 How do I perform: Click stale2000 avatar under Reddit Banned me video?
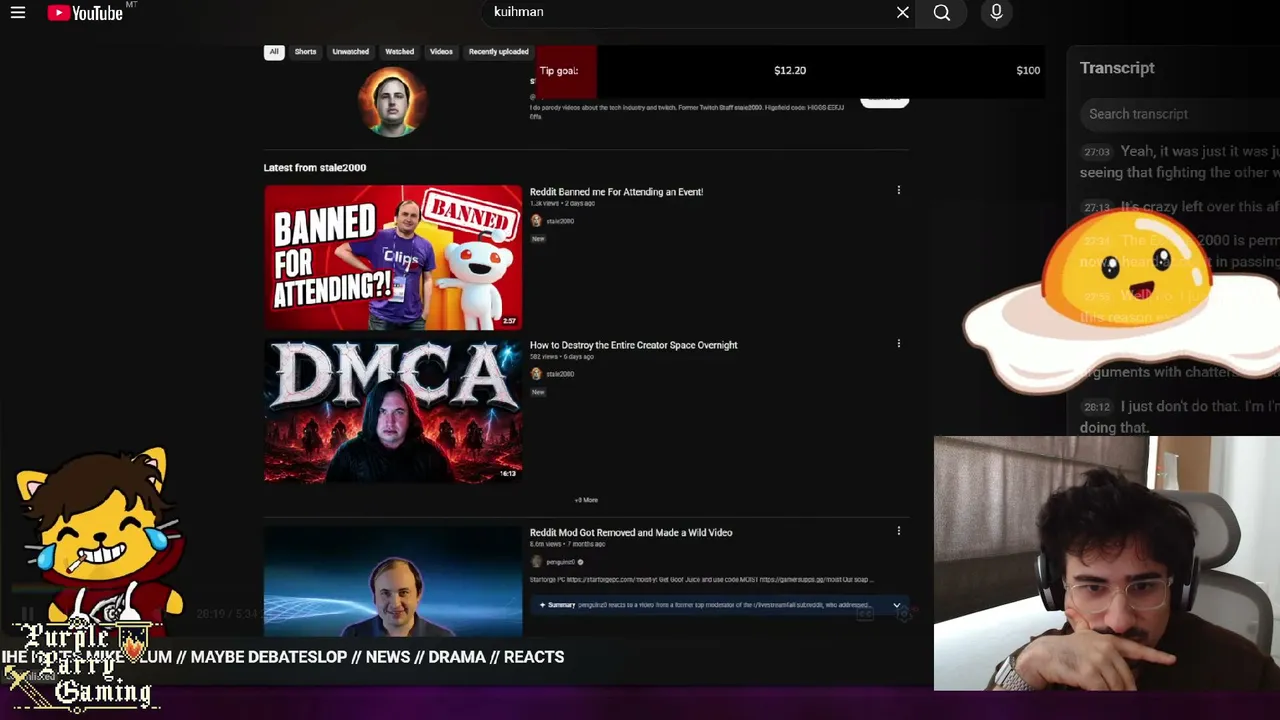click(x=536, y=221)
